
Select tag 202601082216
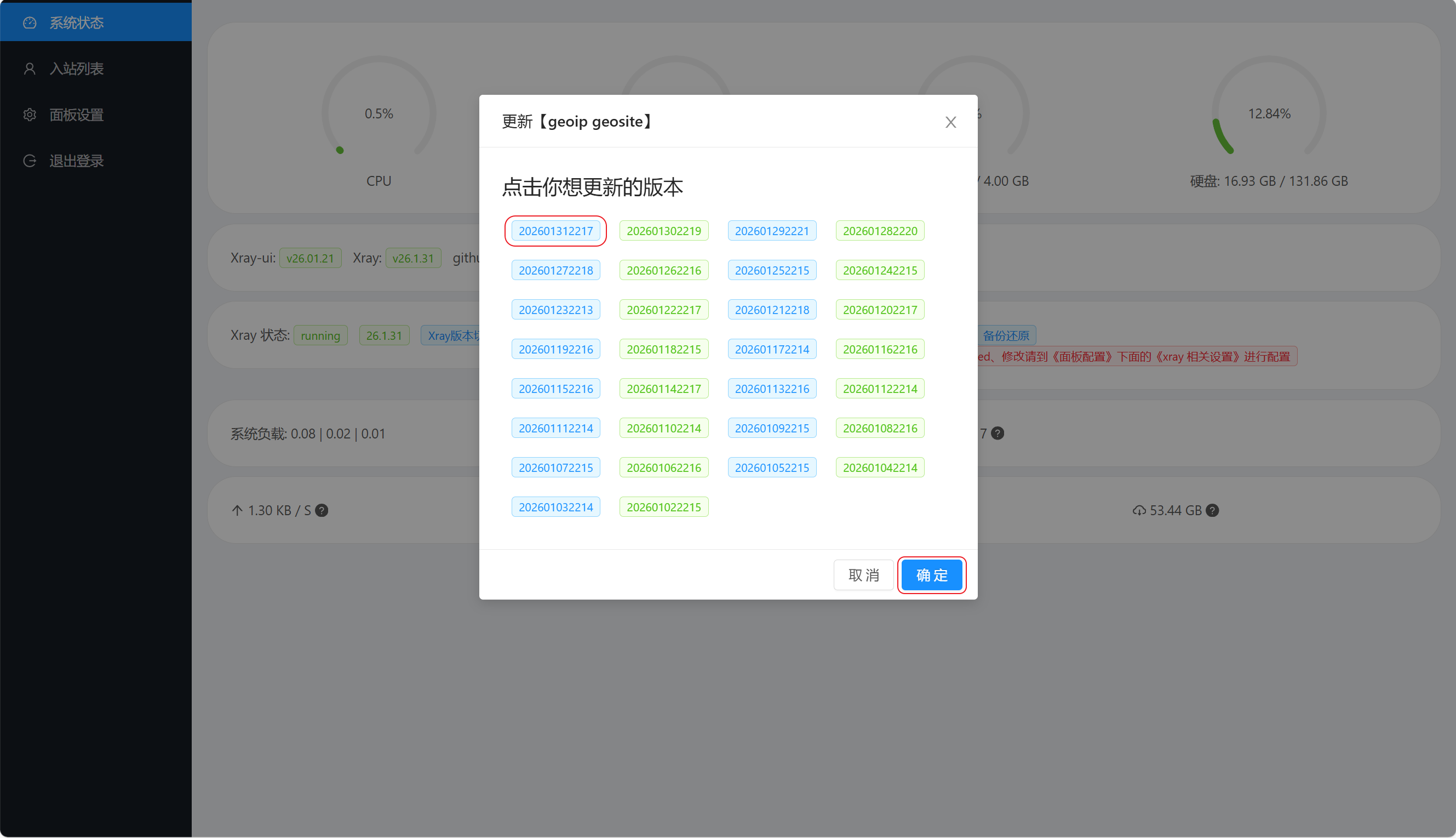point(880,428)
